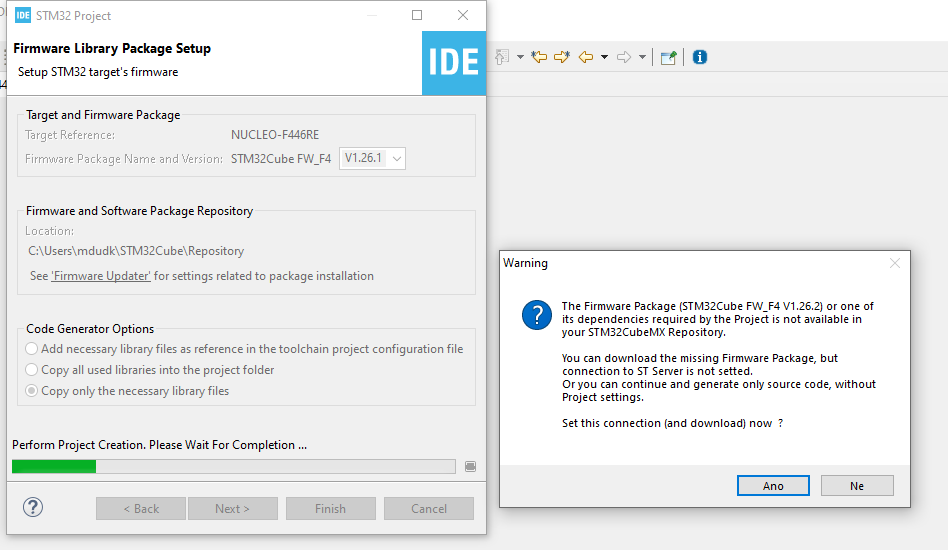Go to previous edit location icon
The width and height of the screenshot is (948, 550).
pyautogui.click(x=539, y=57)
